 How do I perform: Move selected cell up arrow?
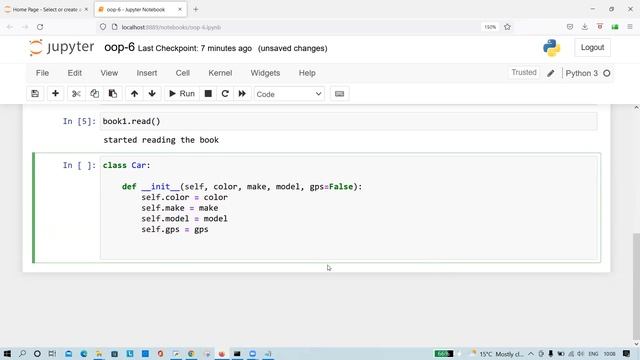(134, 94)
